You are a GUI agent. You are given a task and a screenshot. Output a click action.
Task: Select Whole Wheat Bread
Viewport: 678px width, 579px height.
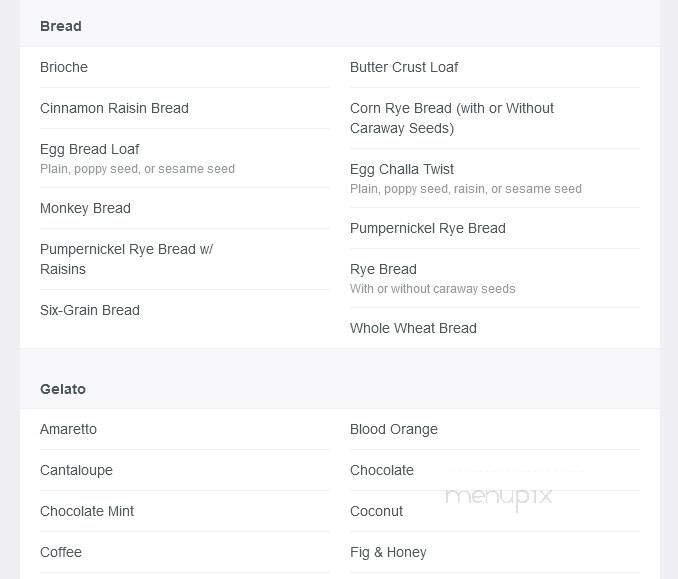413,328
